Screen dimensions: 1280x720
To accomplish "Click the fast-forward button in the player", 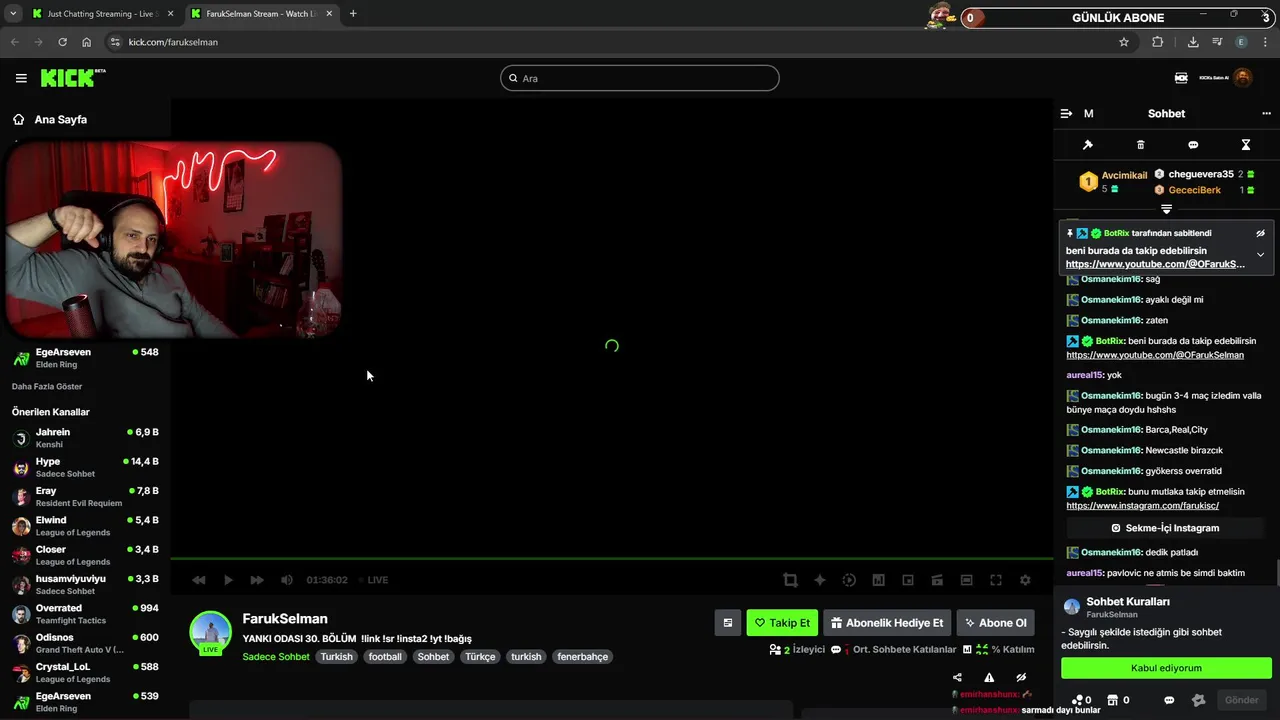I will [257, 580].
